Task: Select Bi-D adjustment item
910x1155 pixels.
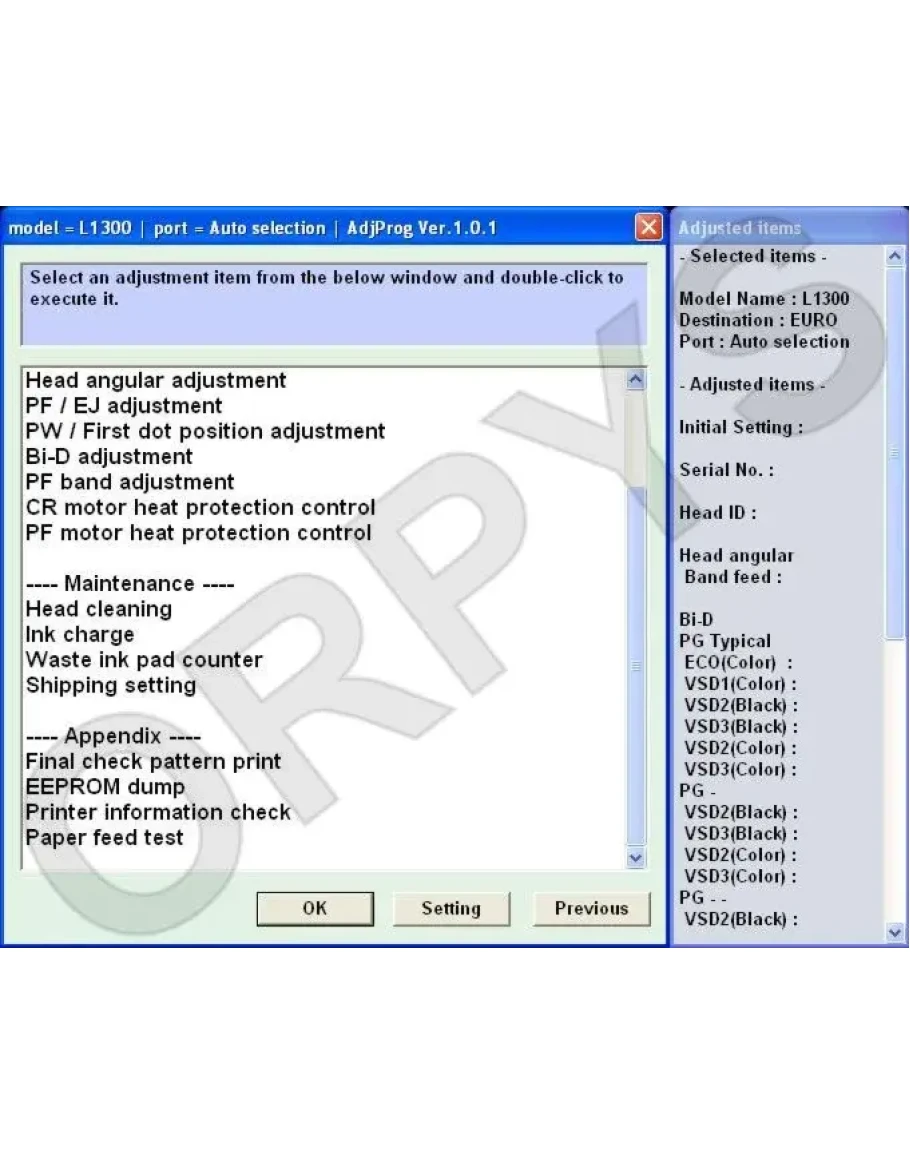Action: click(x=108, y=457)
